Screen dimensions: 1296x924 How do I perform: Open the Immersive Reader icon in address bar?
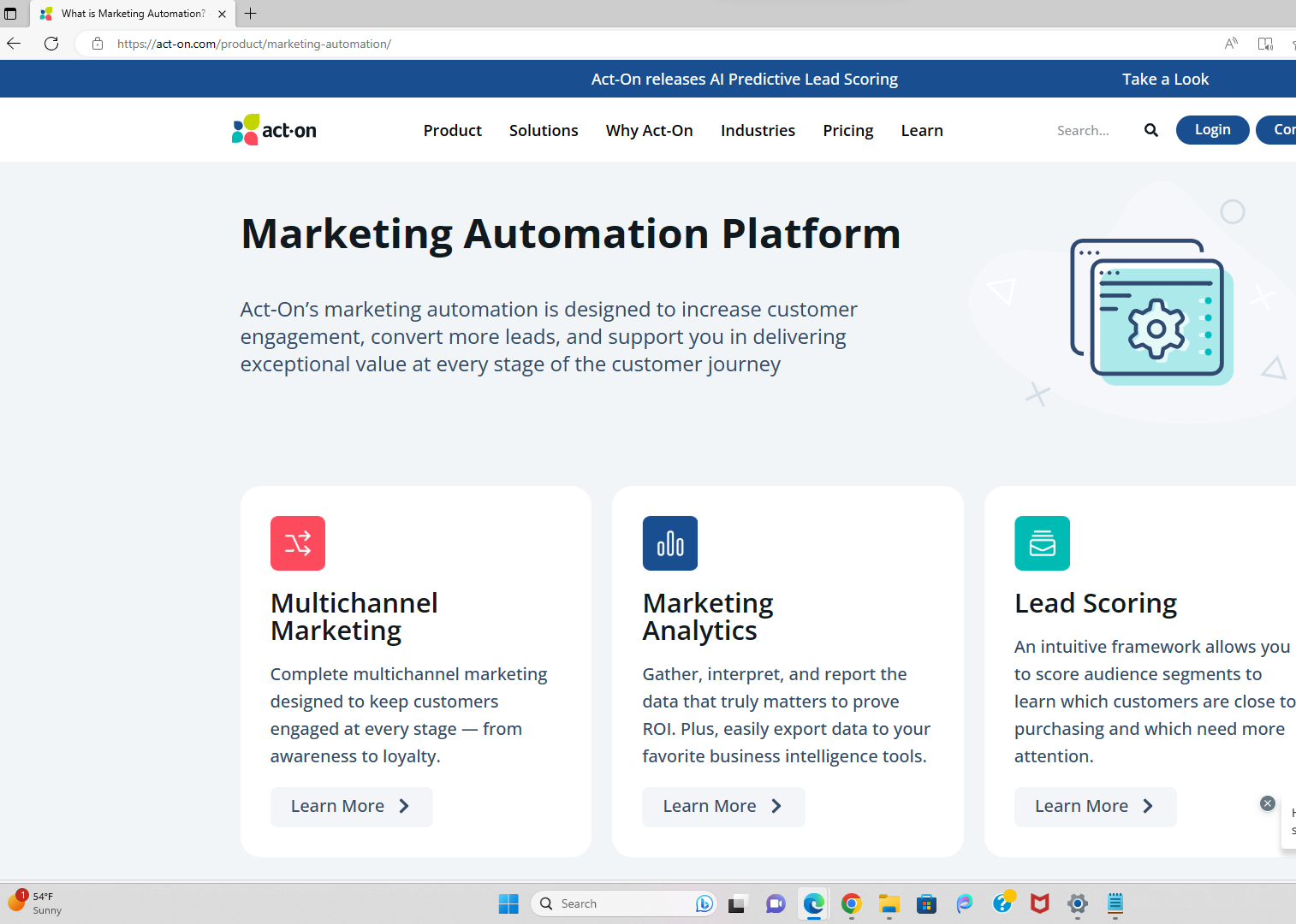[1265, 44]
